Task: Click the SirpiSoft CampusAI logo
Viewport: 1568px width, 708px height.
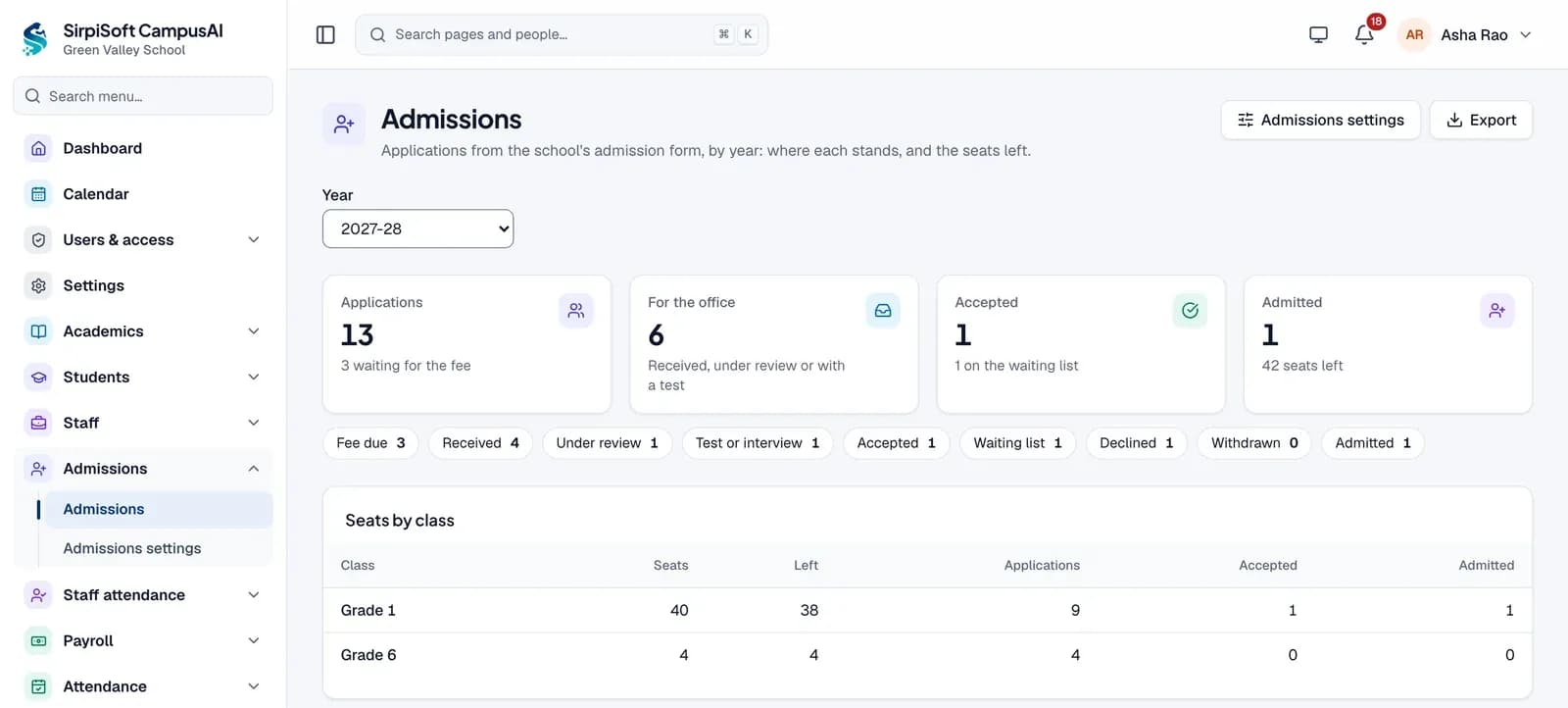Action: pos(35,38)
